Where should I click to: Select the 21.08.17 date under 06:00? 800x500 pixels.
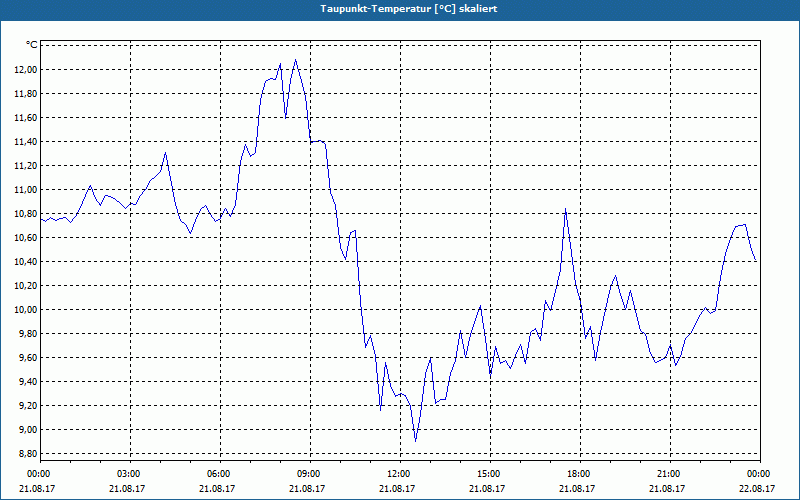(217, 488)
